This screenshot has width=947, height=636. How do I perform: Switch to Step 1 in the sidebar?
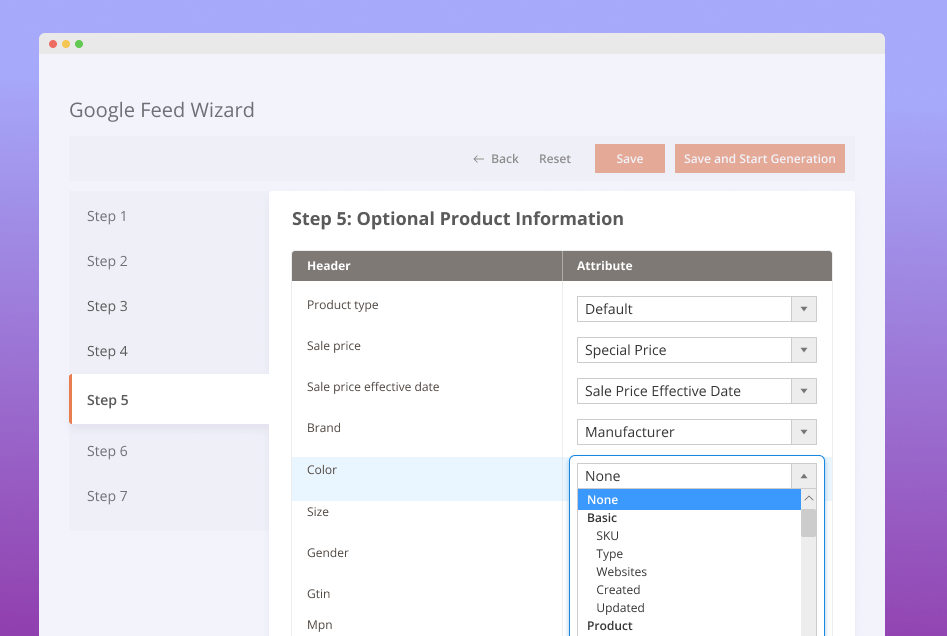click(x=107, y=216)
